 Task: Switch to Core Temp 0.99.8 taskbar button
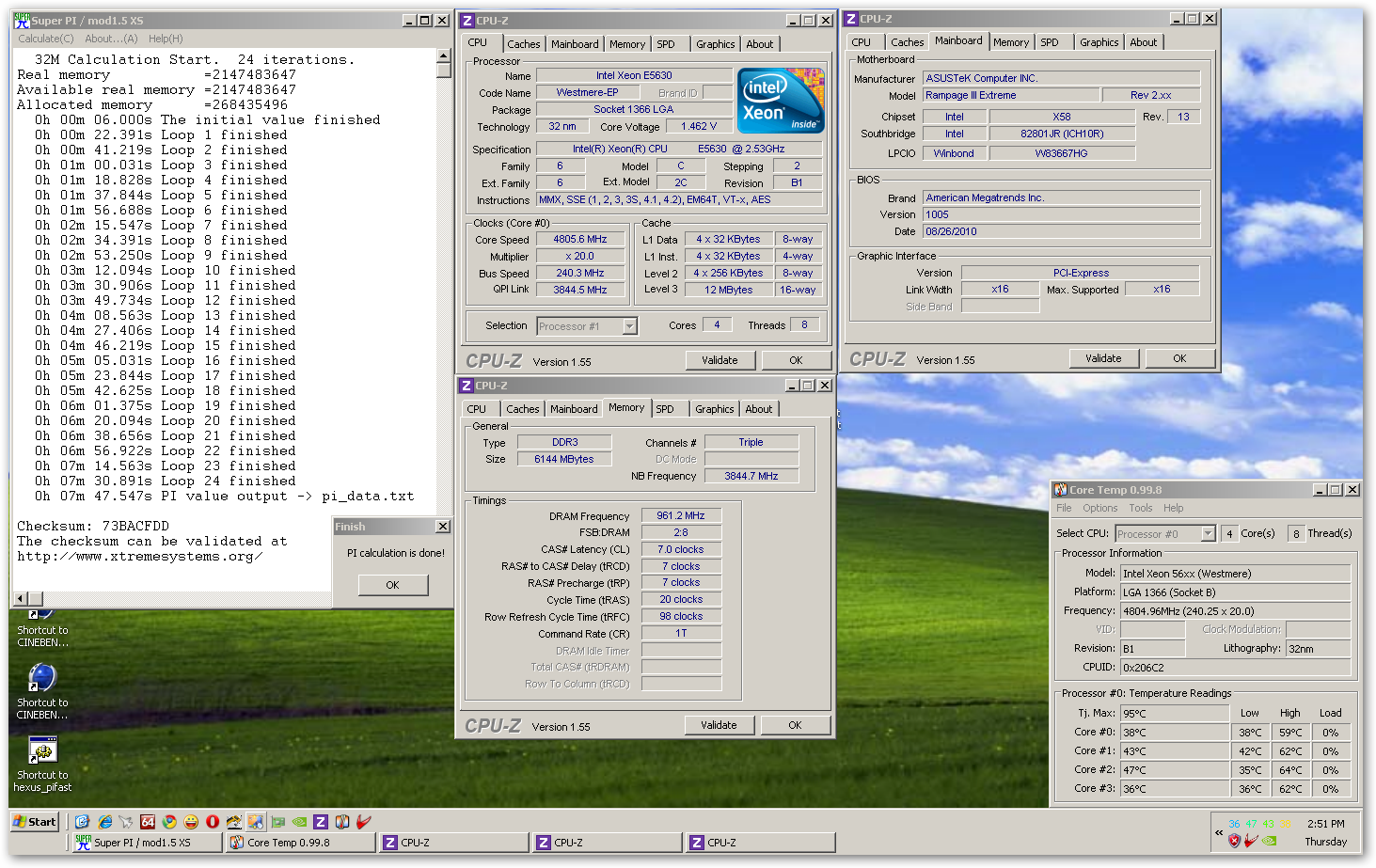click(x=300, y=843)
